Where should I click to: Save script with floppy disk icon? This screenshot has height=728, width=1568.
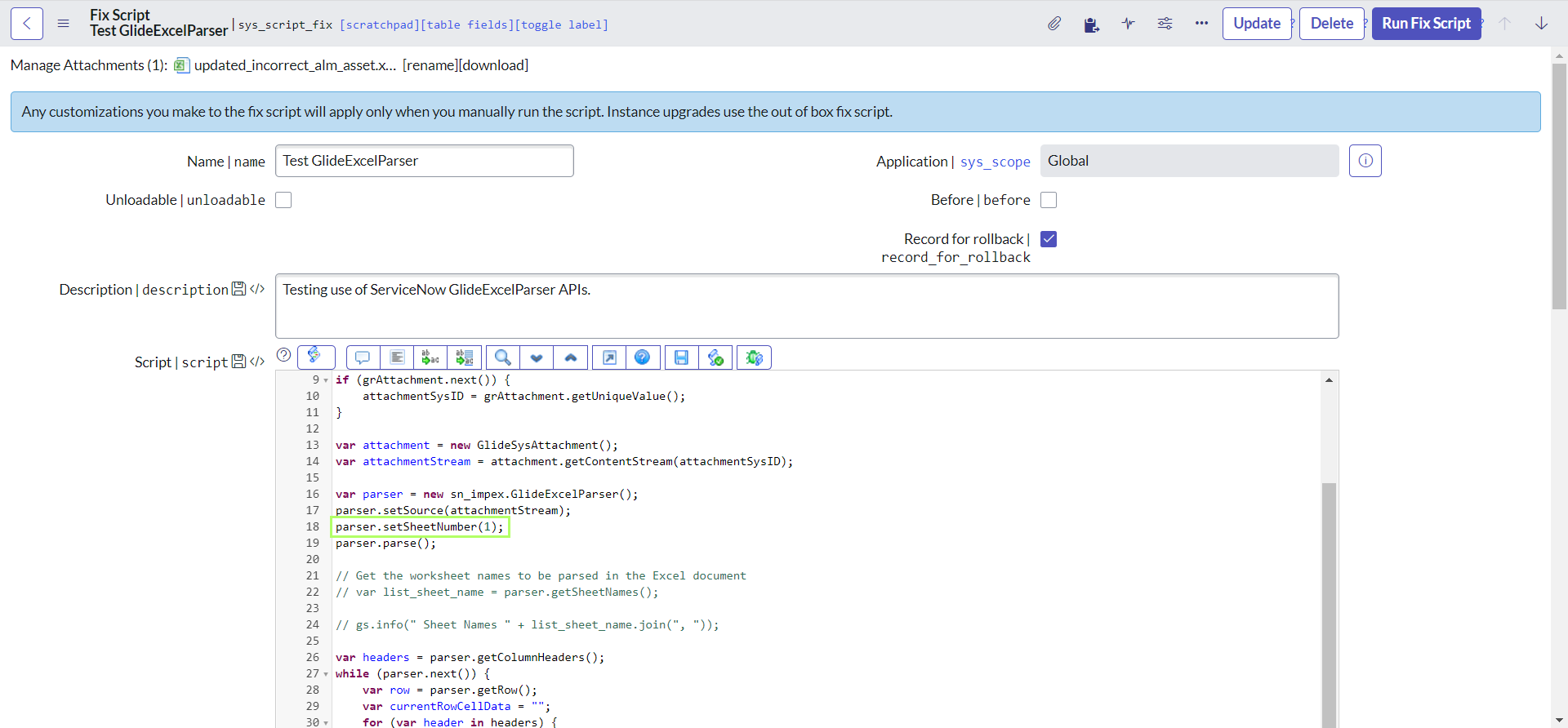pyautogui.click(x=681, y=357)
